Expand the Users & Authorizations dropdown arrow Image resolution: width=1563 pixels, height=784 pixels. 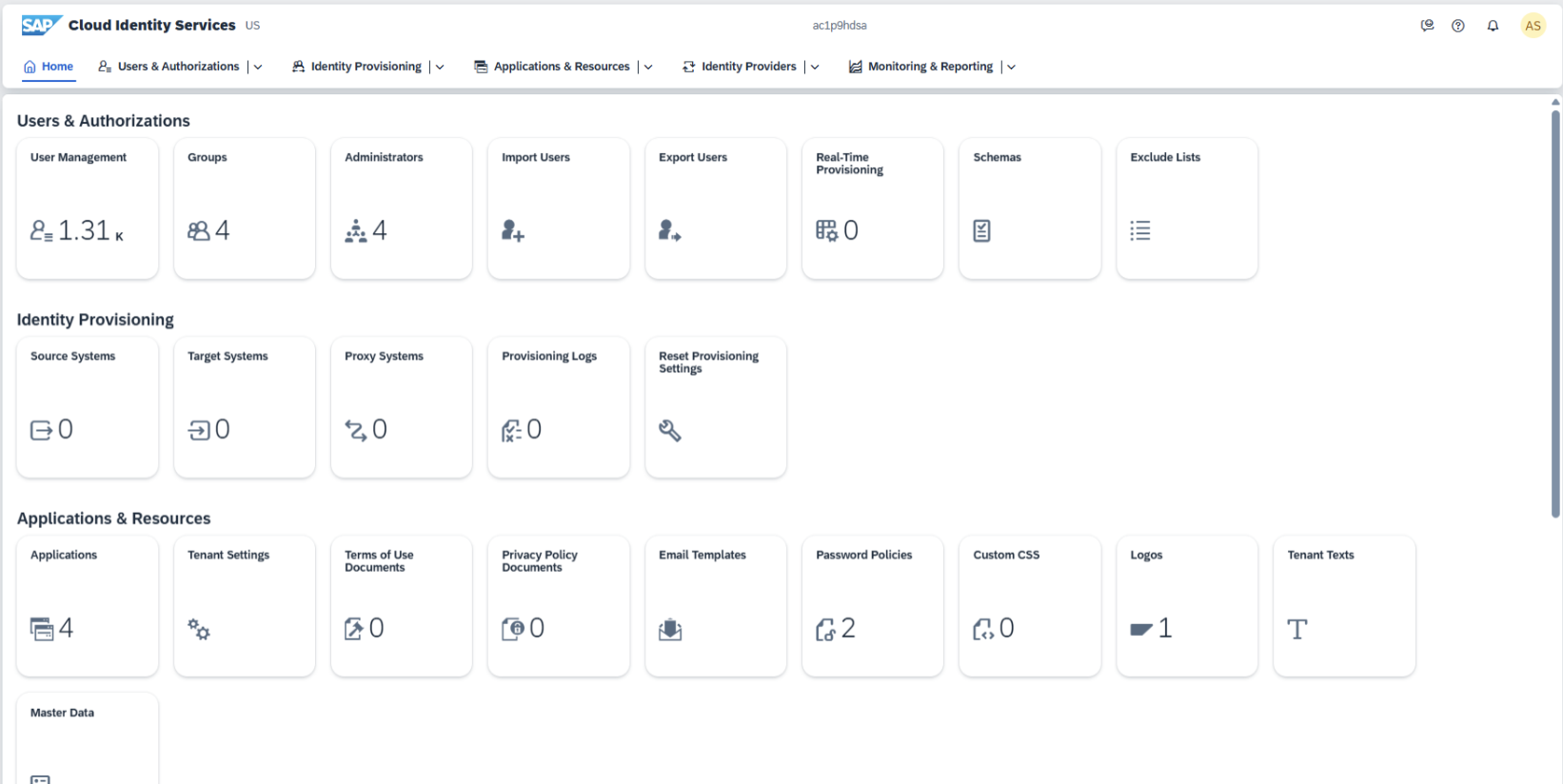[258, 67]
